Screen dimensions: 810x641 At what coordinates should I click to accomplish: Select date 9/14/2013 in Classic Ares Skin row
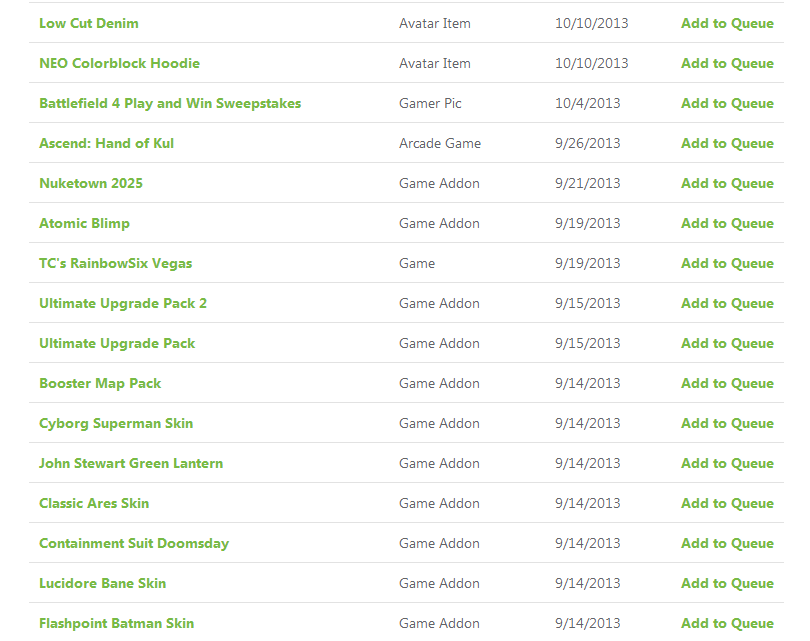(x=587, y=503)
